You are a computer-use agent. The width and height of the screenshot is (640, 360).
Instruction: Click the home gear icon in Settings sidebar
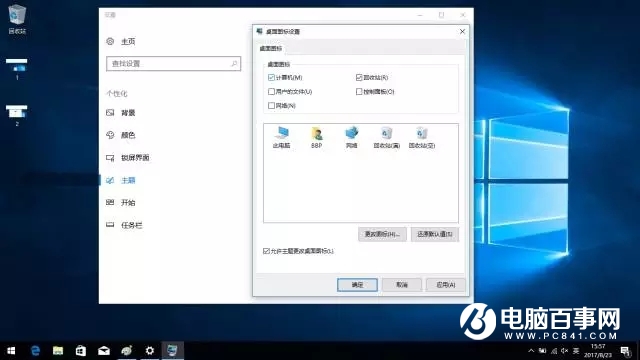(110, 41)
